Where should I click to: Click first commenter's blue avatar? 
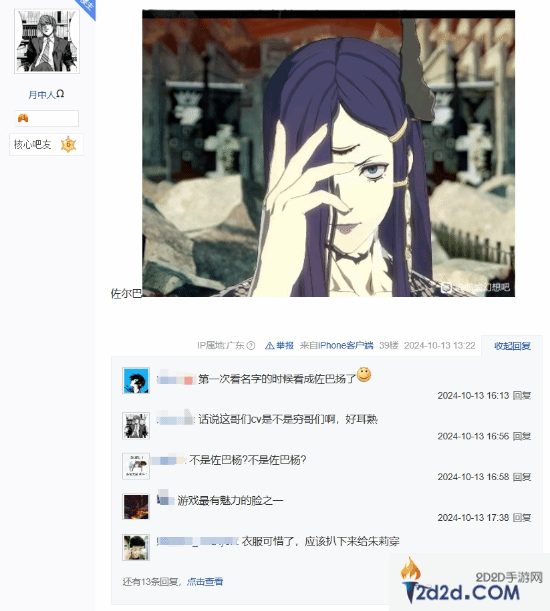[x=136, y=380]
